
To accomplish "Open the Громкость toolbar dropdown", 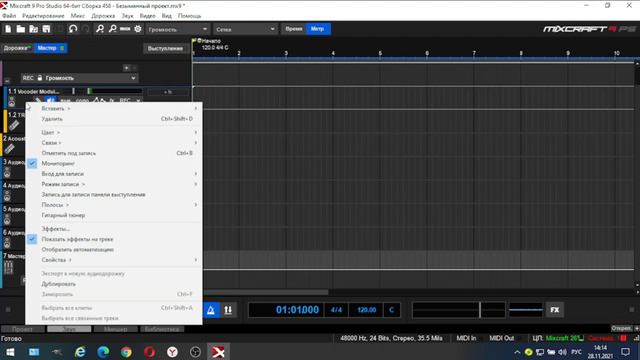I will click(x=178, y=29).
